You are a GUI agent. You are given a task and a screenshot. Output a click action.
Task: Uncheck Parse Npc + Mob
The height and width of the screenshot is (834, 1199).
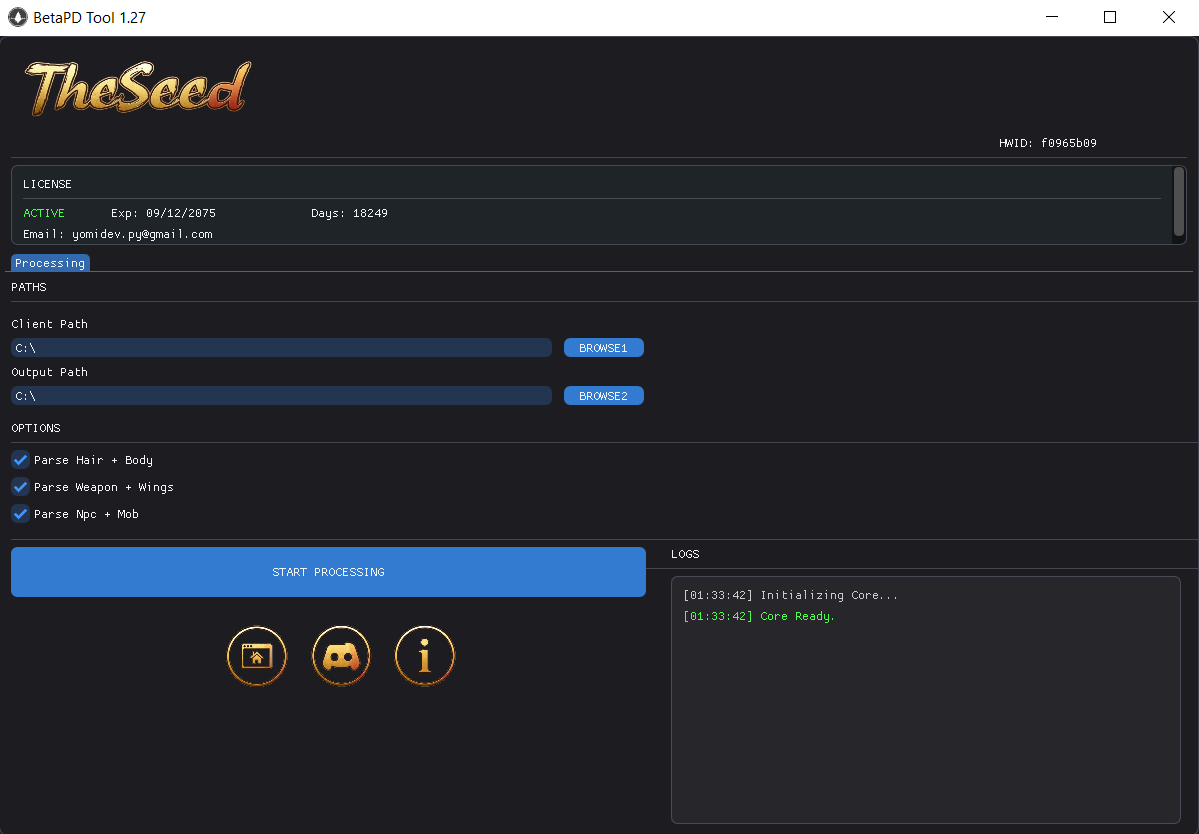click(20, 514)
